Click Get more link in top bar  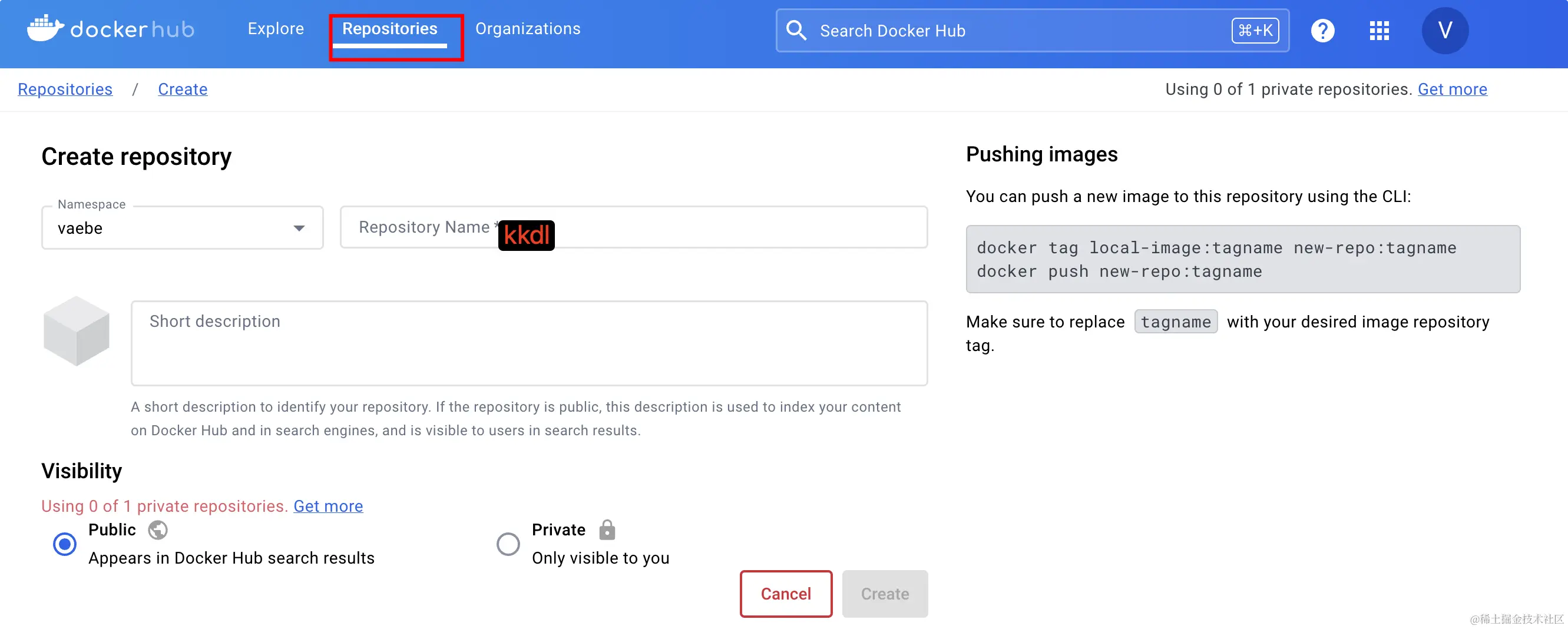[x=1453, y=89]
